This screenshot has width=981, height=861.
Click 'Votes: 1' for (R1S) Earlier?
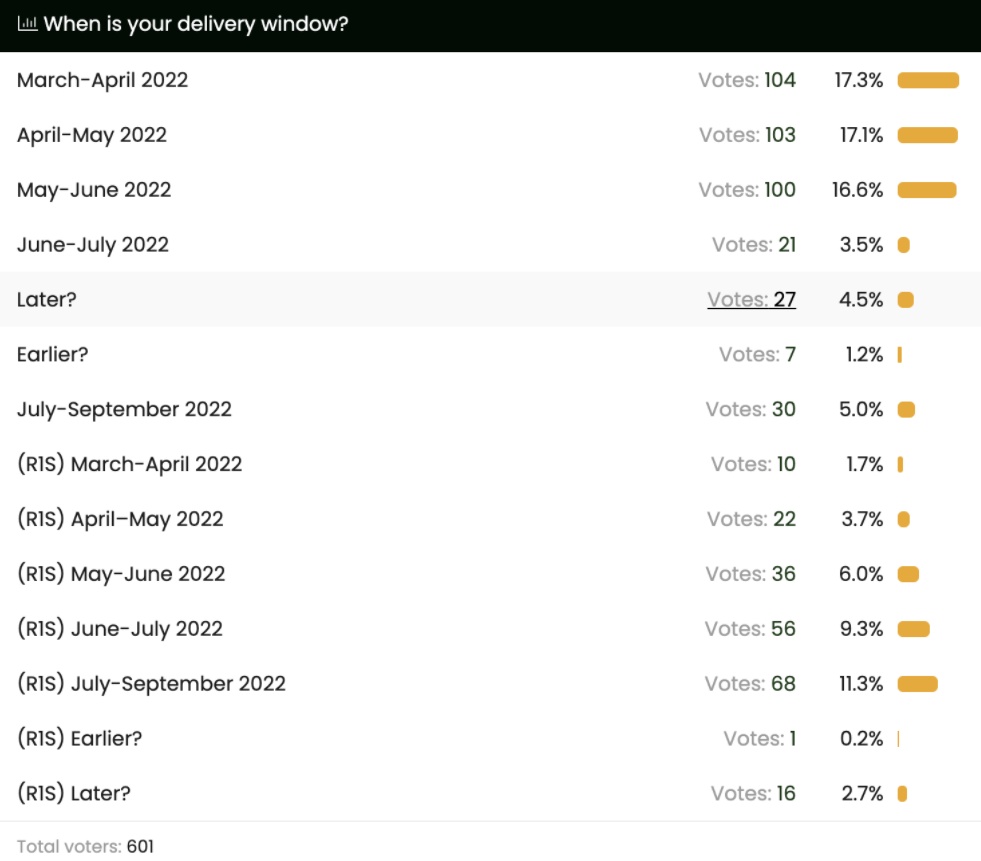[759, 739]
